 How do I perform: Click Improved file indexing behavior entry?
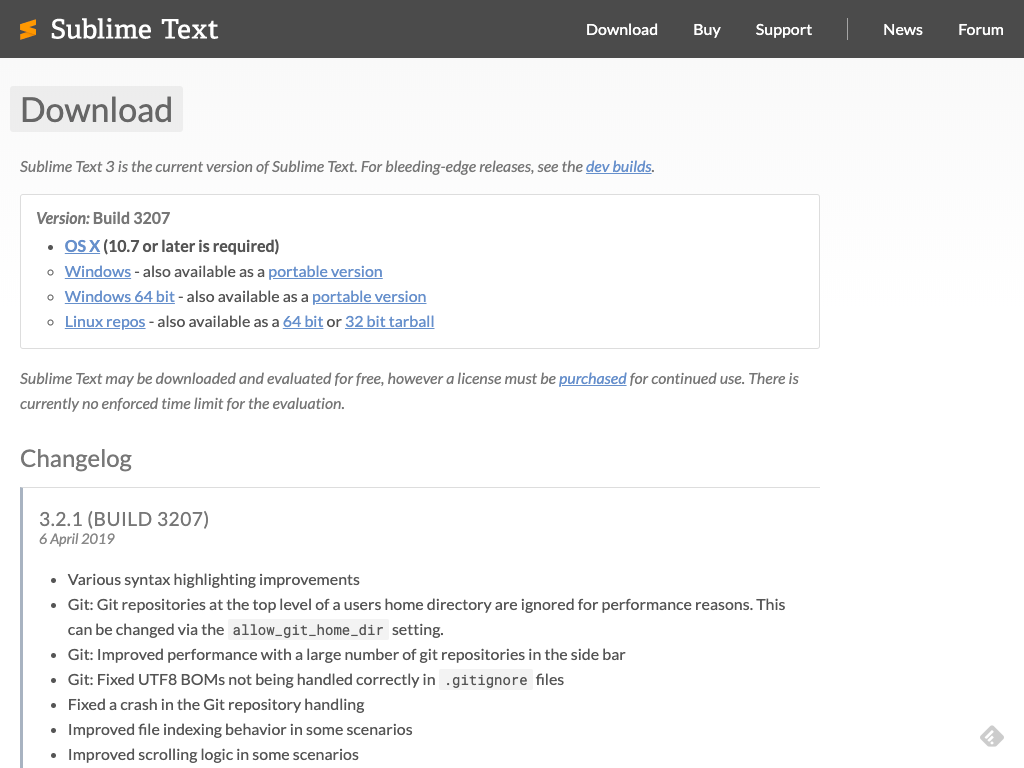click(x=240, y=729)
